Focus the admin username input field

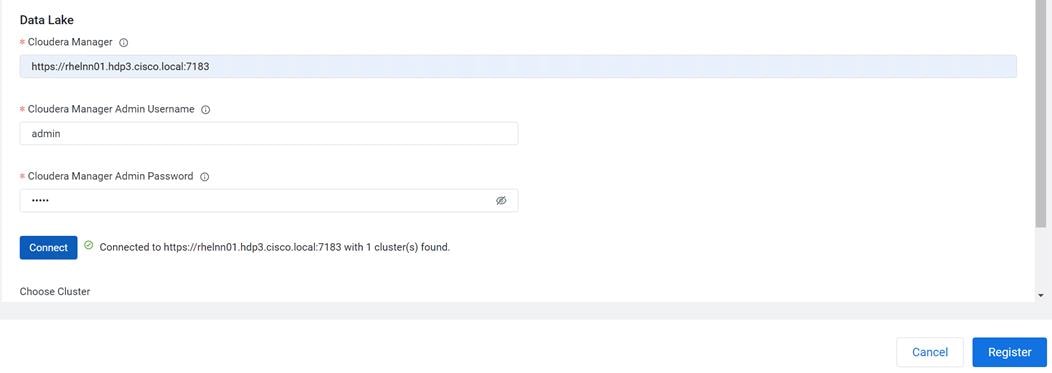tap(268, 134)
